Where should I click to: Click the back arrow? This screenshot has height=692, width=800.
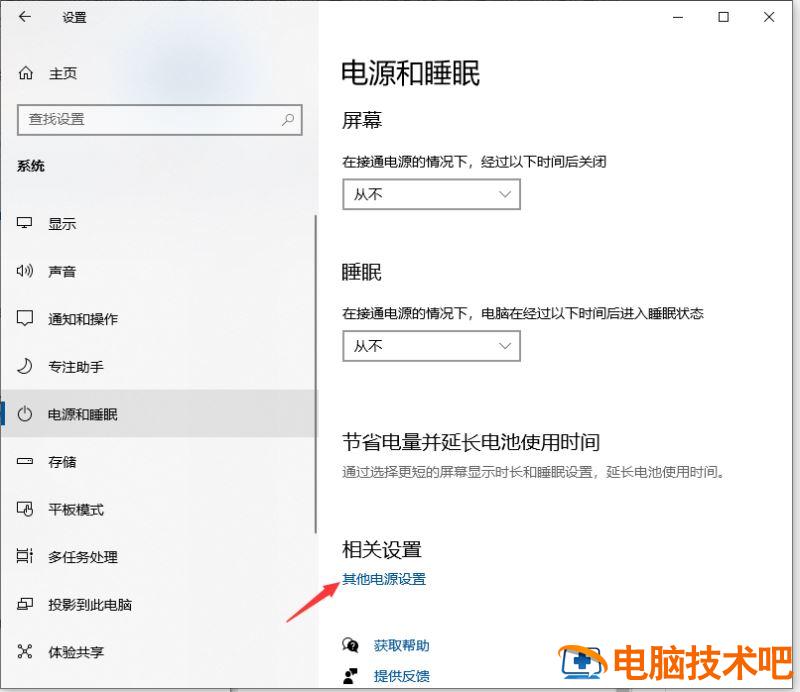coord(23,17)
